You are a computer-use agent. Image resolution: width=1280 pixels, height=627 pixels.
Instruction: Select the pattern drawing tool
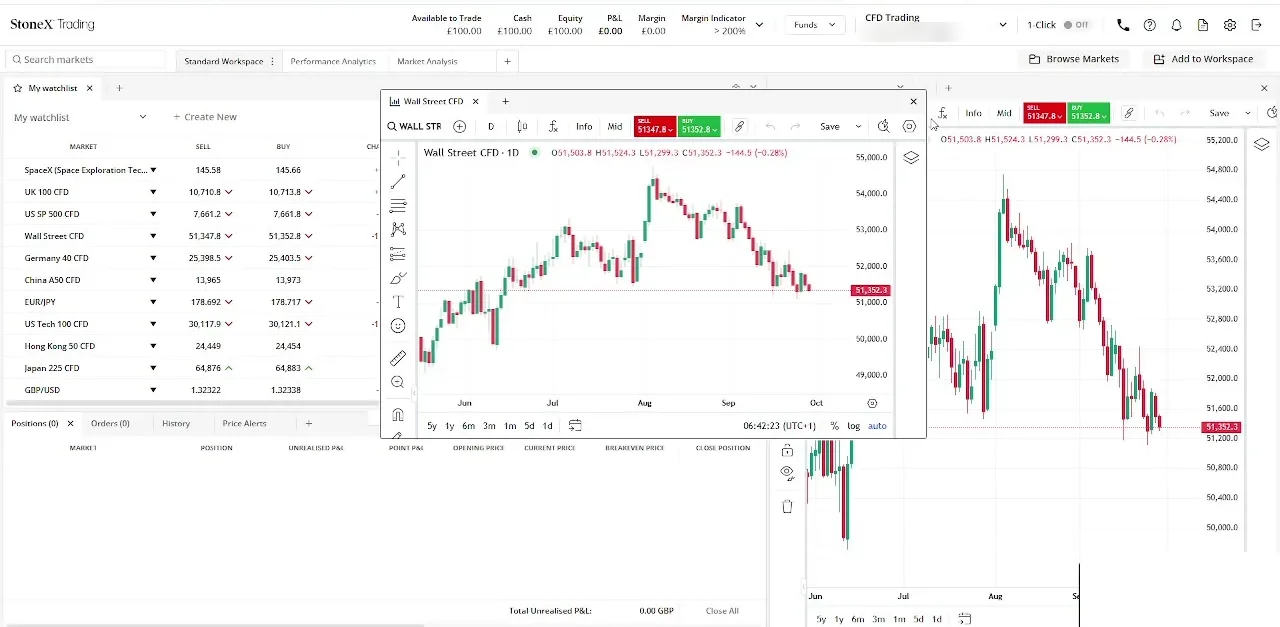[398, 229]
